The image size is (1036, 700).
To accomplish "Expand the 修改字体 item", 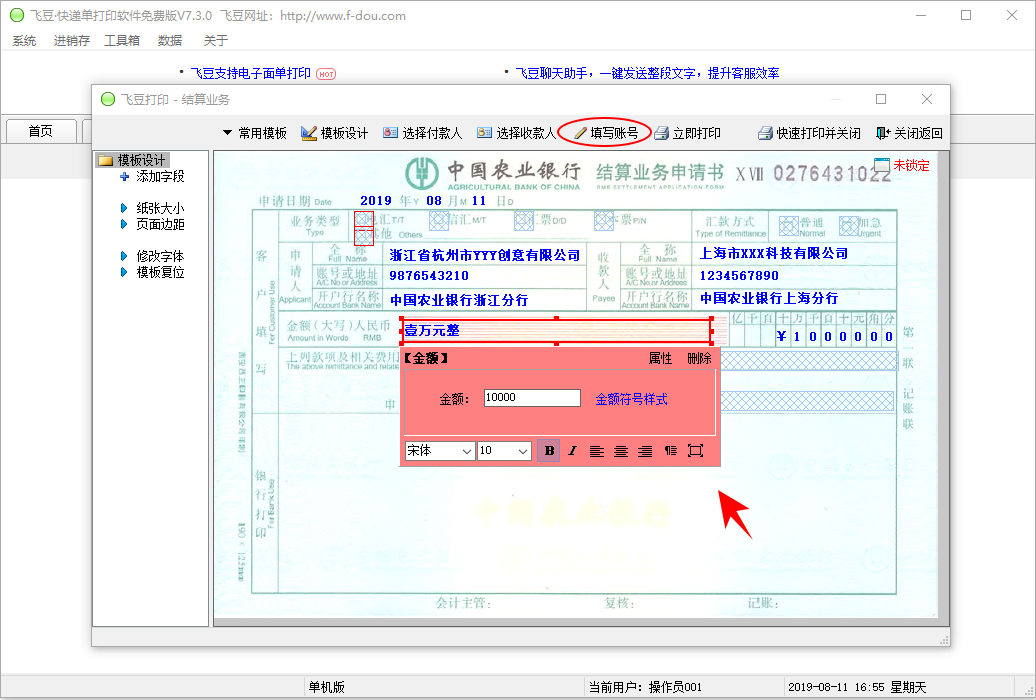I will (x=152, y=256).
